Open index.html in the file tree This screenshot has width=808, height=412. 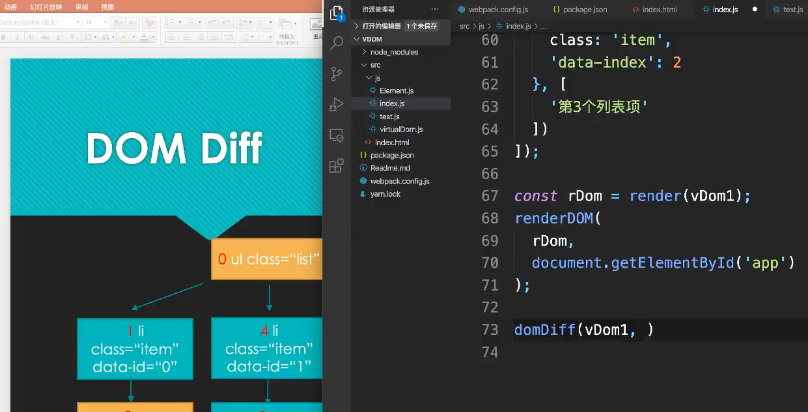pos(400,142)
